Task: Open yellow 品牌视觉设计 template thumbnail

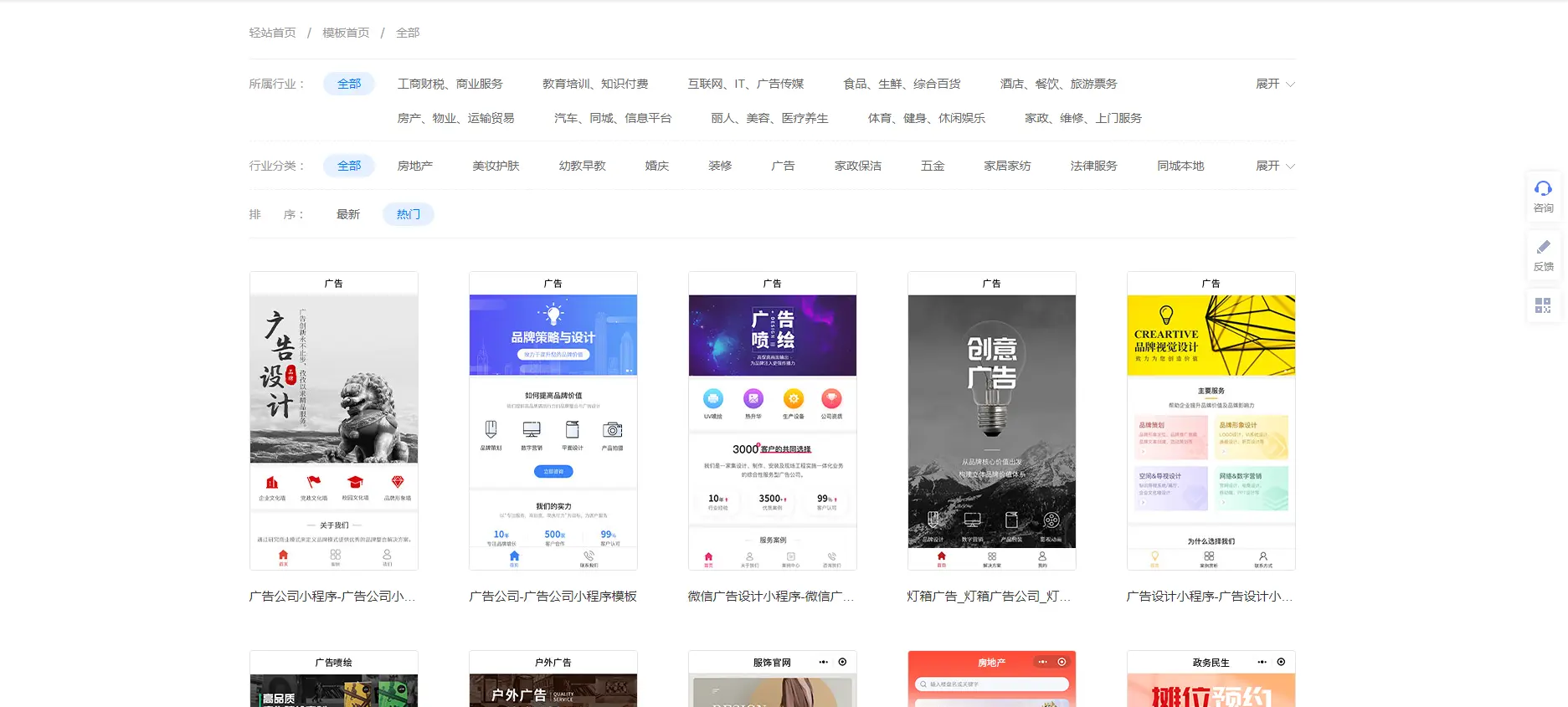Action: tap(1211, 421)
